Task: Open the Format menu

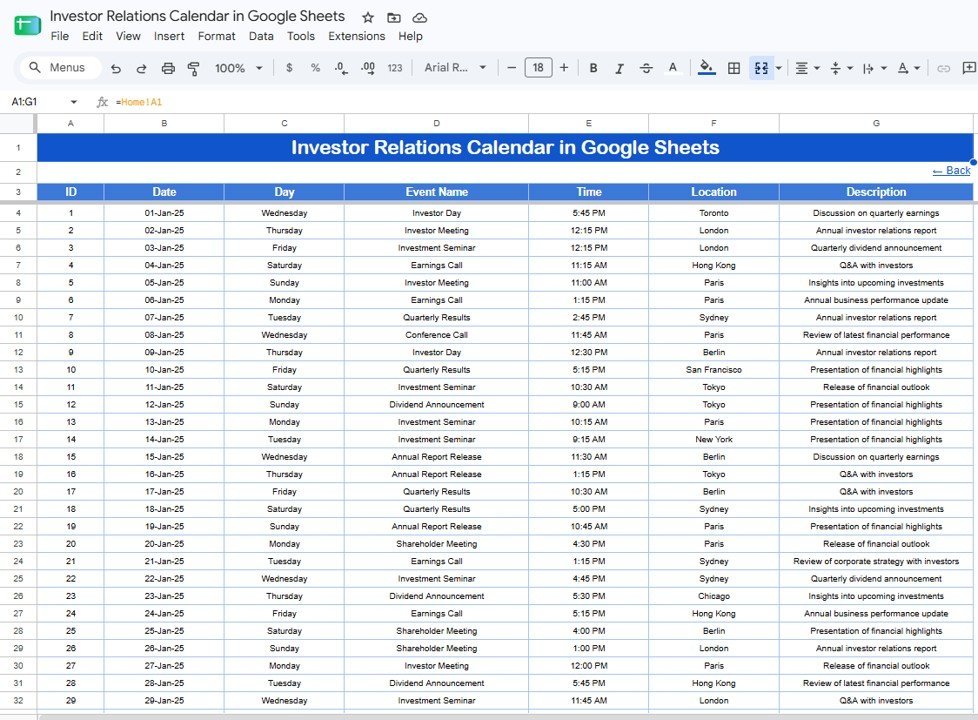Action: pos(216,36)
